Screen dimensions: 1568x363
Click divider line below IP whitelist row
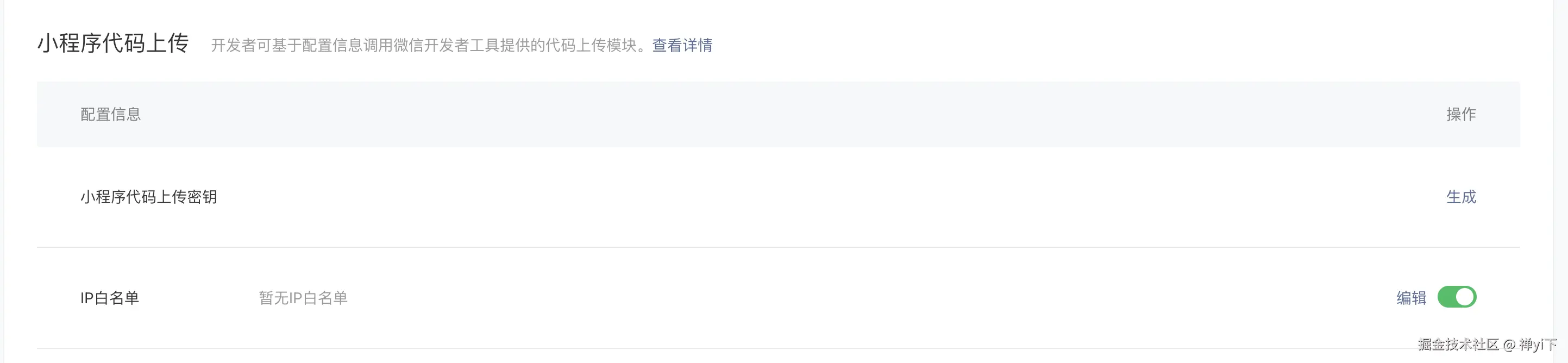(778, 348)
